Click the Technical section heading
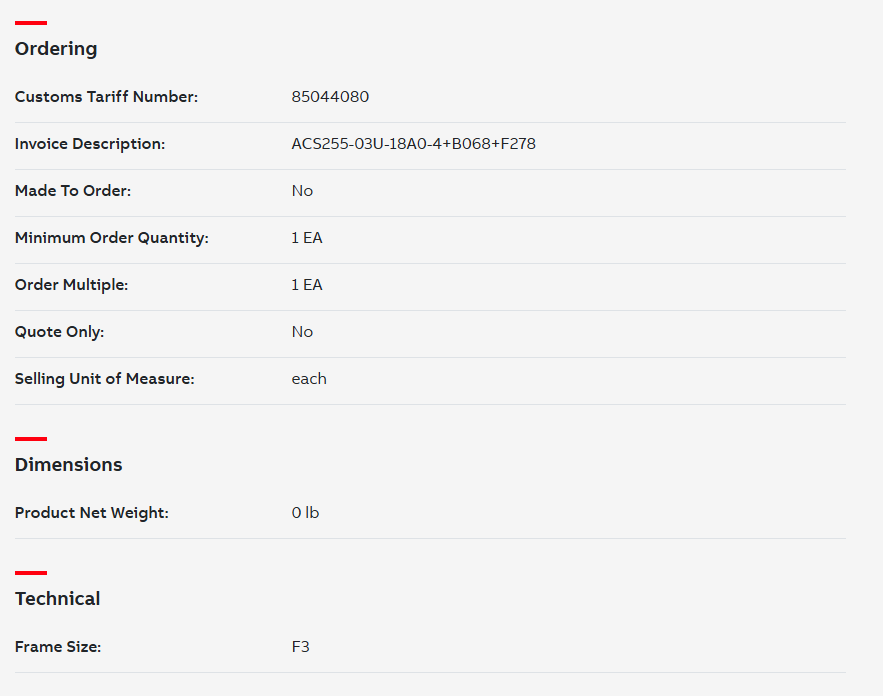 pos(57,599)
